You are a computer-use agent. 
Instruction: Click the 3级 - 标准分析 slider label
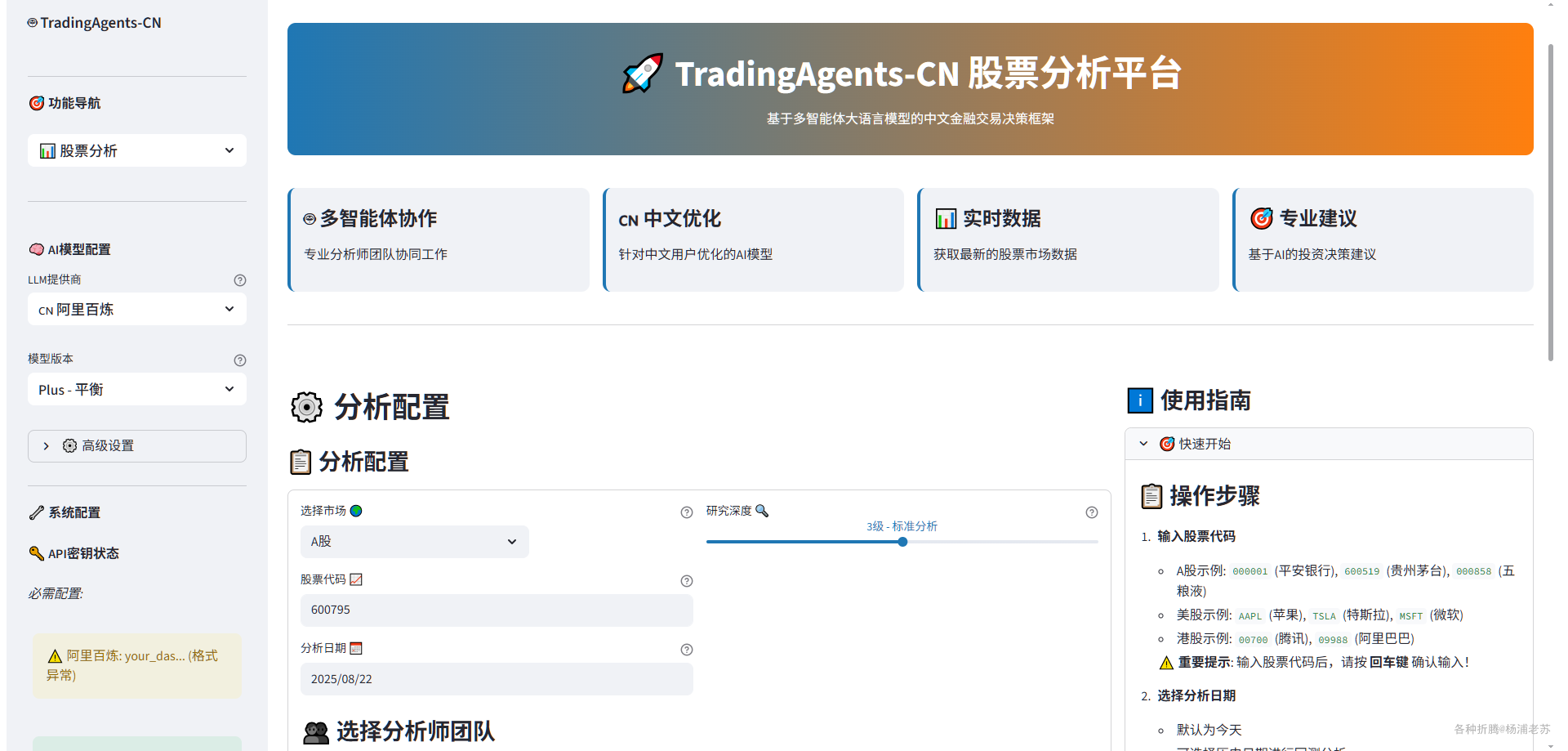point(902,526)
